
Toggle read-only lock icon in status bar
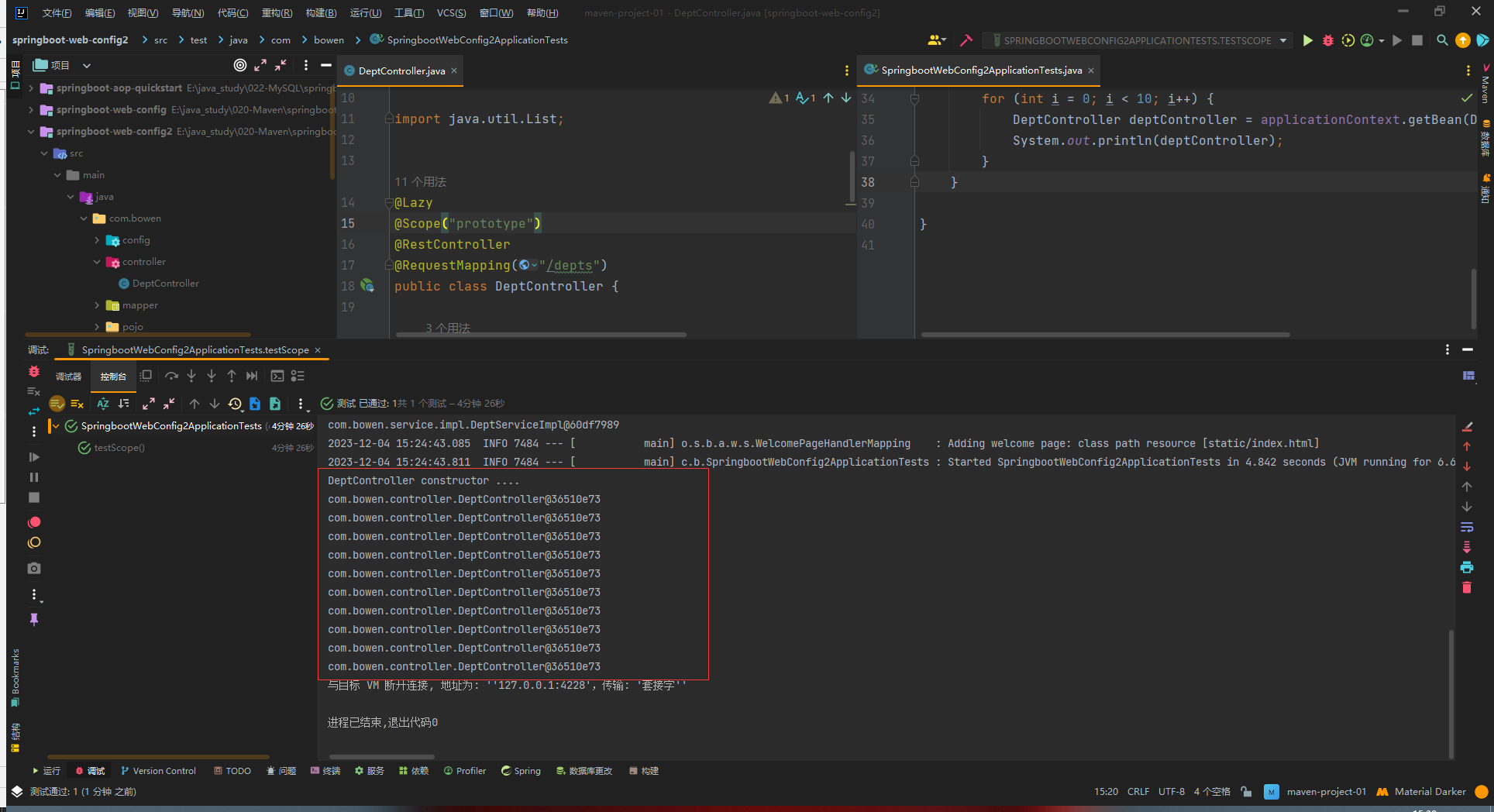point(1246,791)
